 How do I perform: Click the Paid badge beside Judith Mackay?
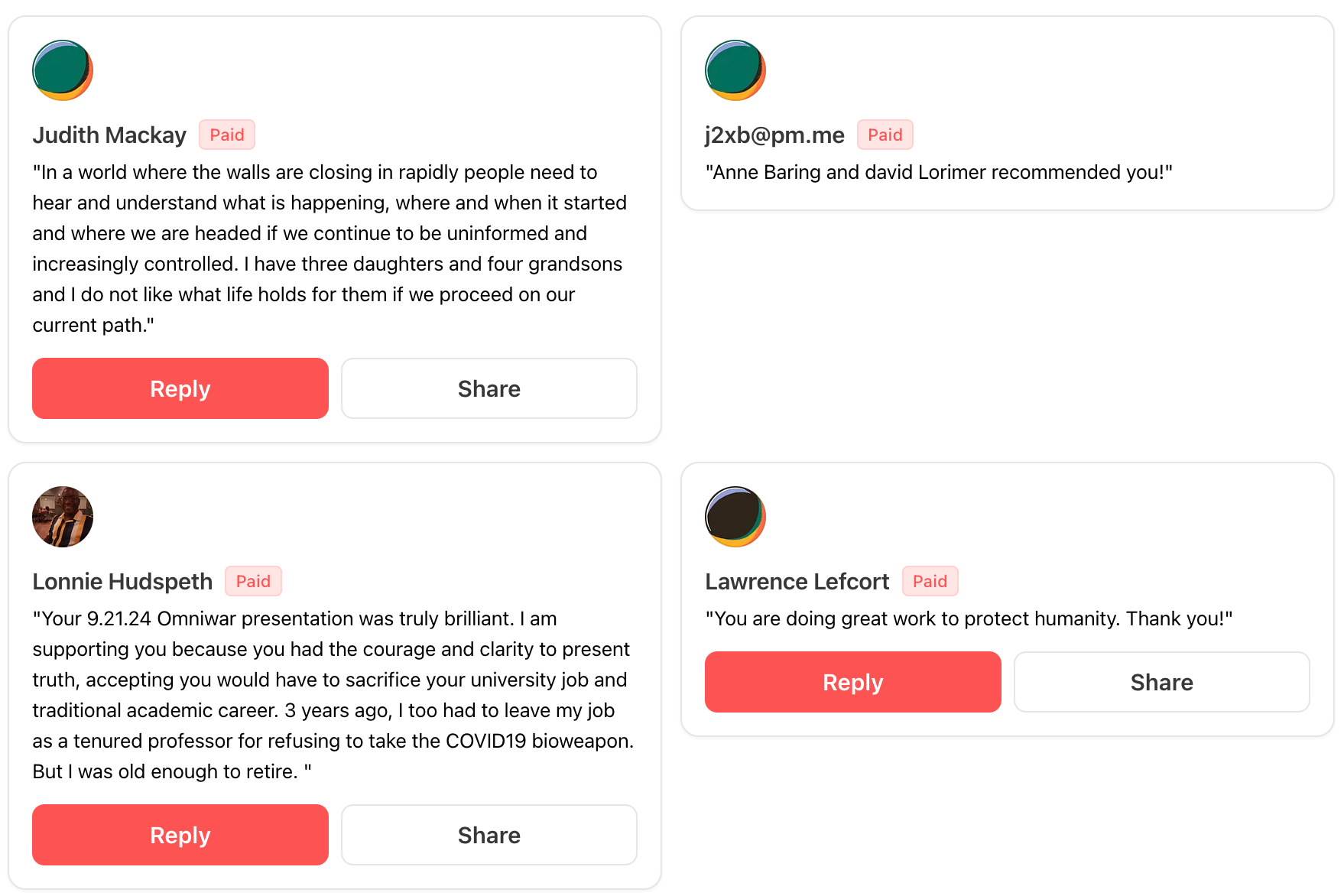pyautogui.click(x=227, y=135)
